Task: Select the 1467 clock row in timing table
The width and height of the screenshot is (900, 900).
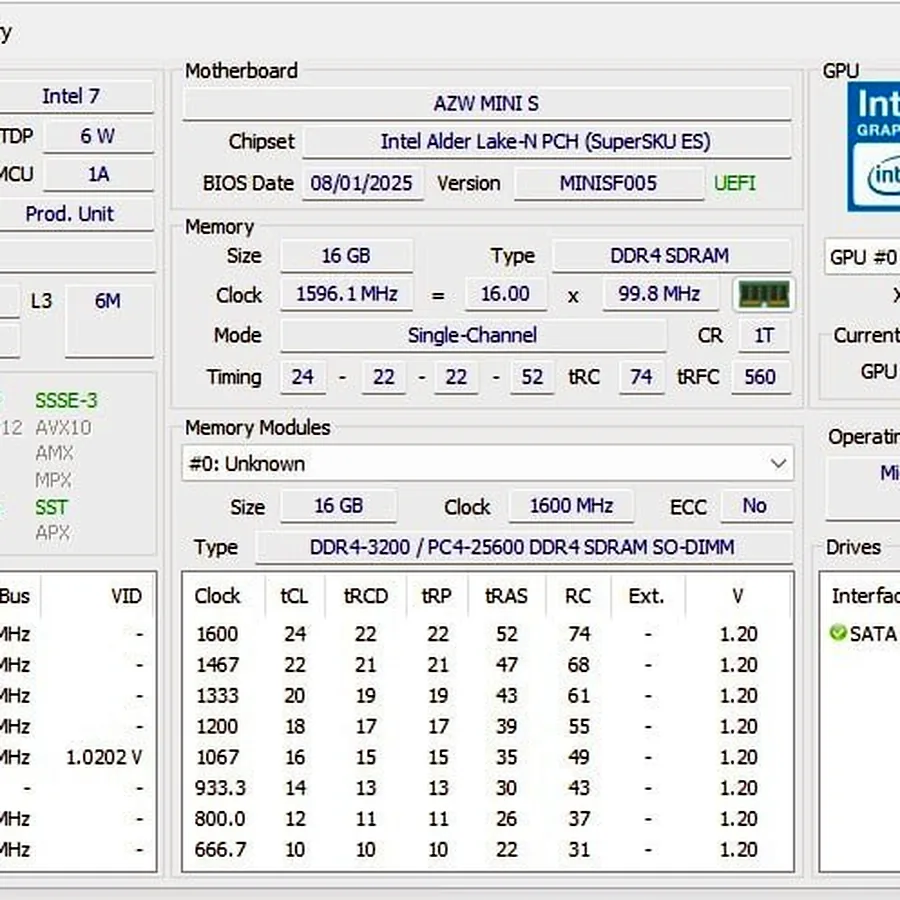Action: (x=488, y=665)
